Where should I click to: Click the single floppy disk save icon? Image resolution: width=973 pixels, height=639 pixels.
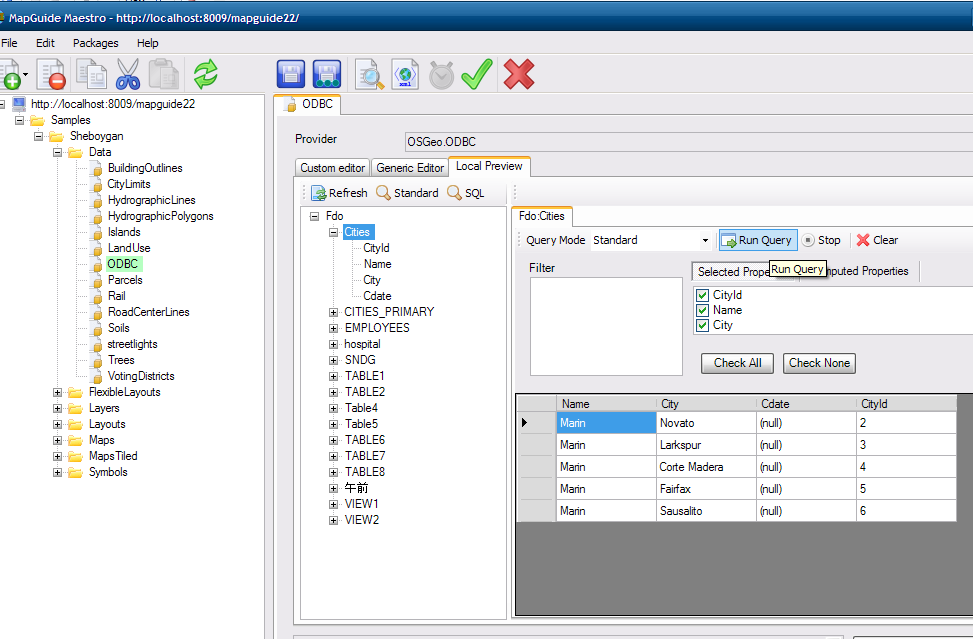(290, 74)
